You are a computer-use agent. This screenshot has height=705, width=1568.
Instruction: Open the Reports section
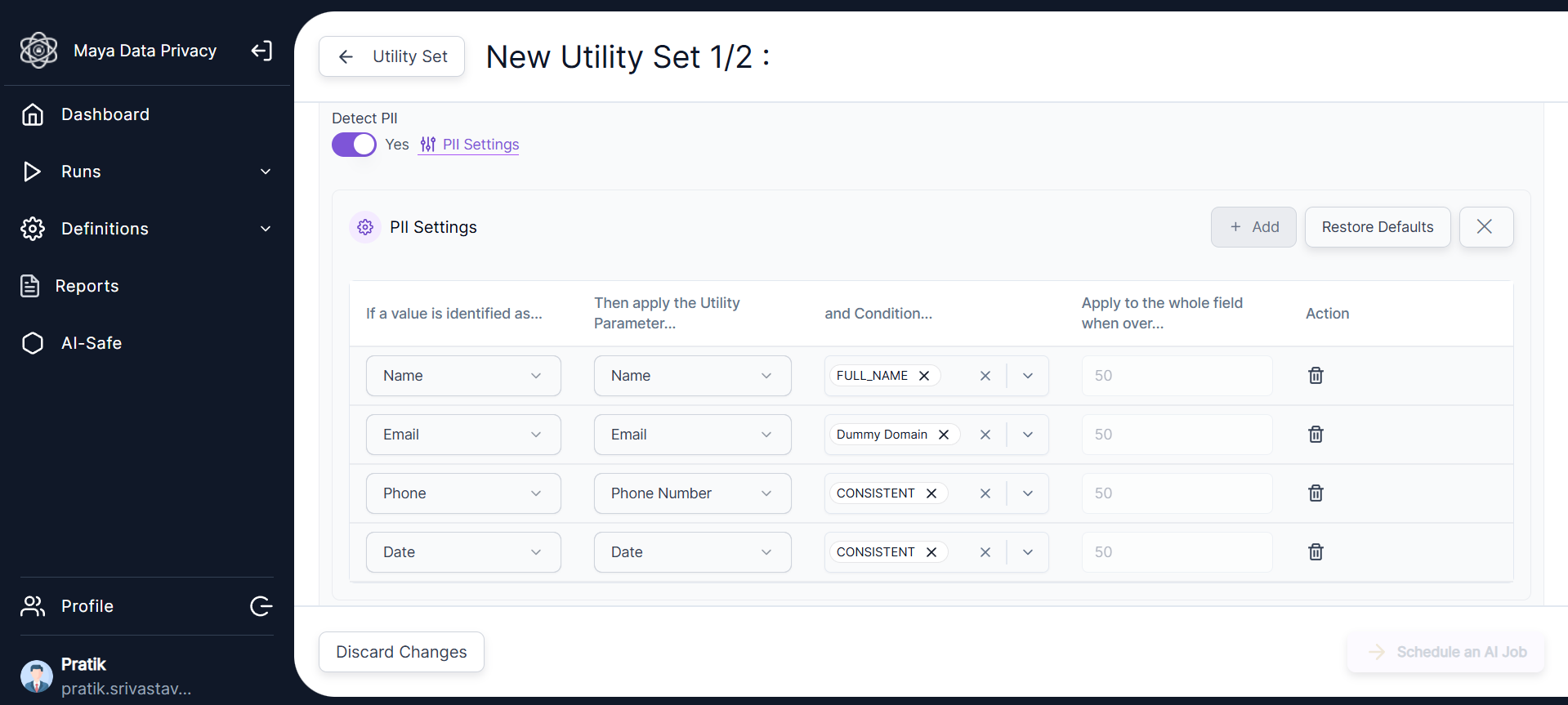coord(87,286)
